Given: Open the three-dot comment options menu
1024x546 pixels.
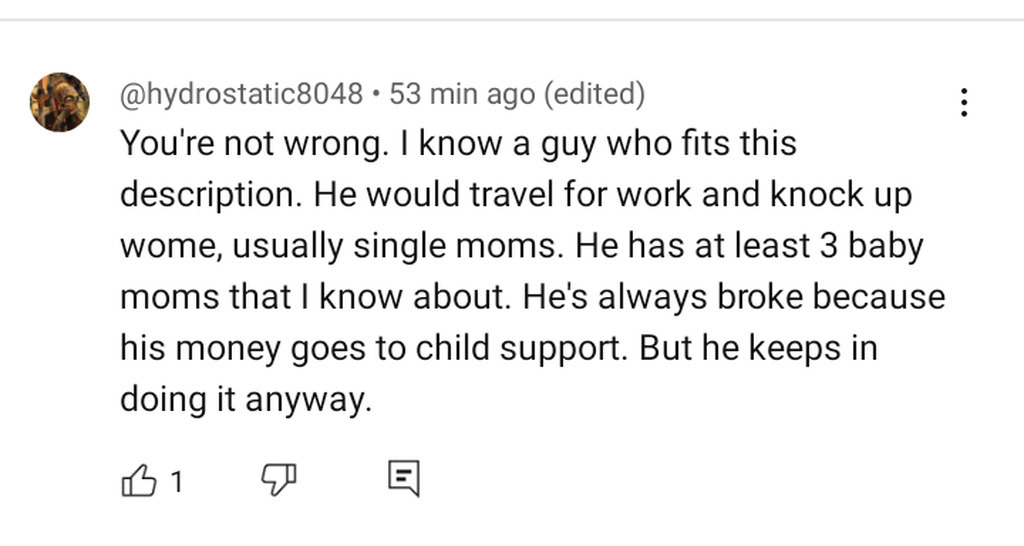Looking at the screenshot, I should pos(964,102).
